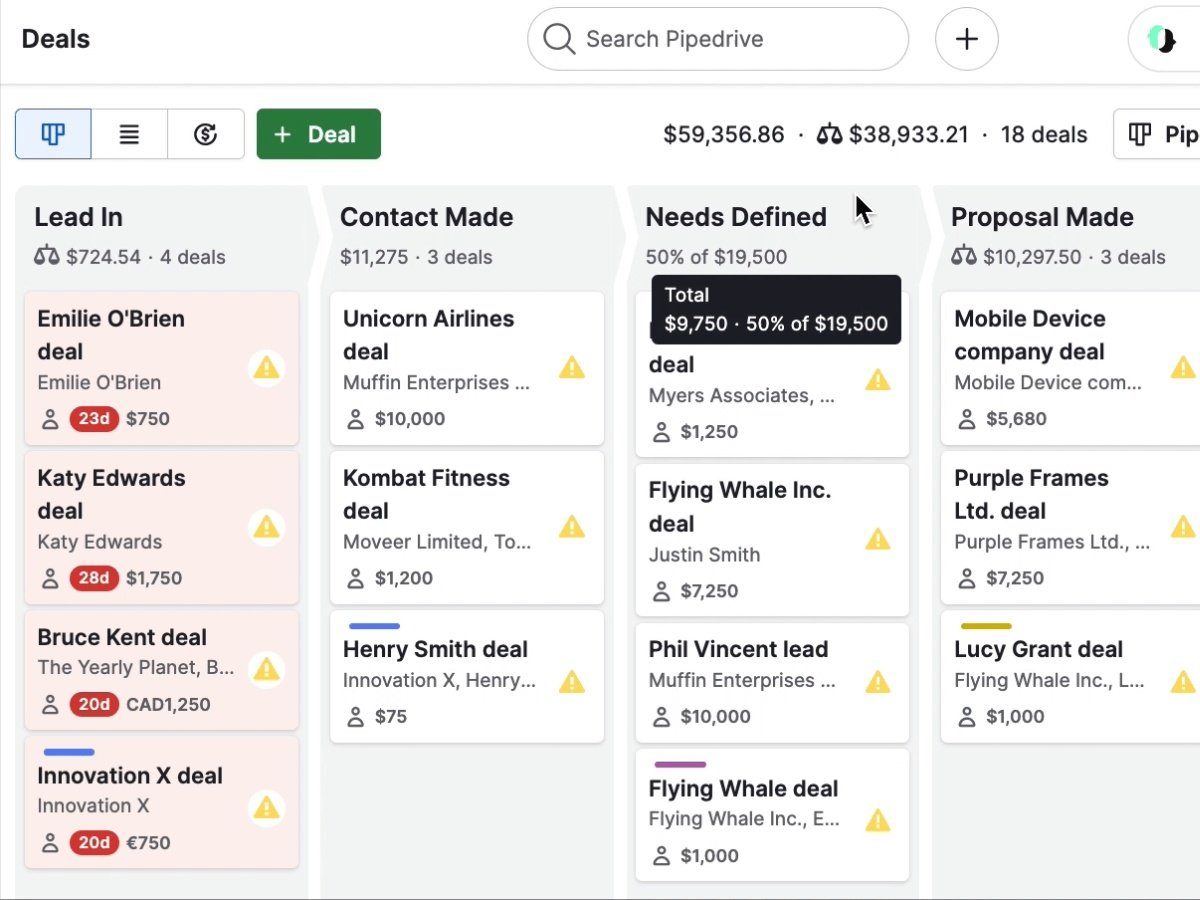Viewport: 1200px width, 900px height.
Task: Switch to pipeline kanban view
Action: click(53, 134)
